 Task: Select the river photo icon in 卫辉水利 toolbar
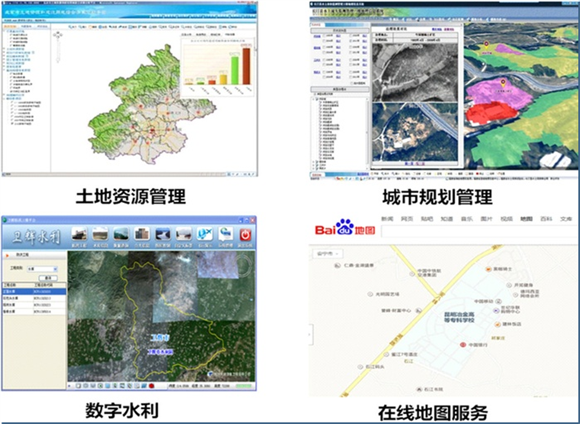click(x=163, y=234)
